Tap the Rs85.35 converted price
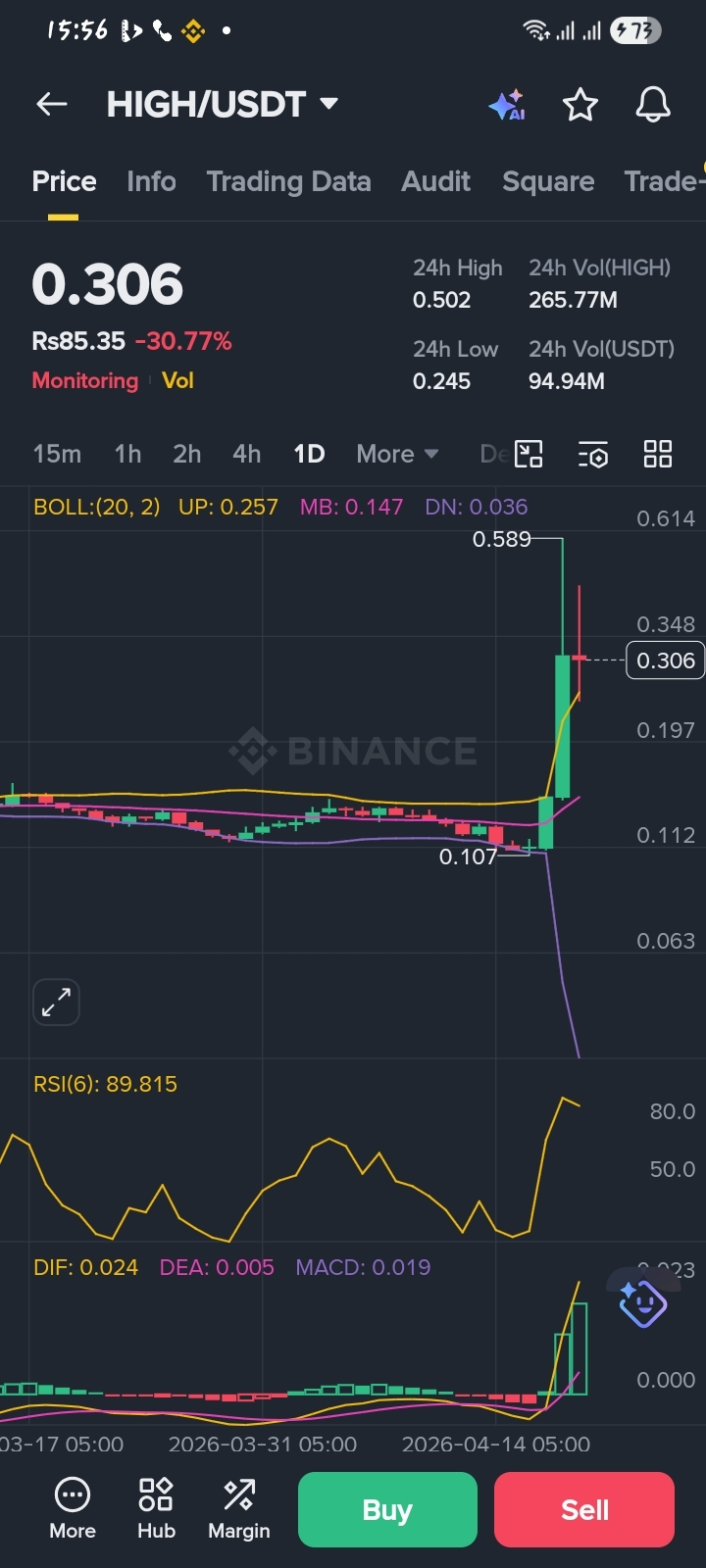The height and width of the screenshot is (1568, 706). 78,341
